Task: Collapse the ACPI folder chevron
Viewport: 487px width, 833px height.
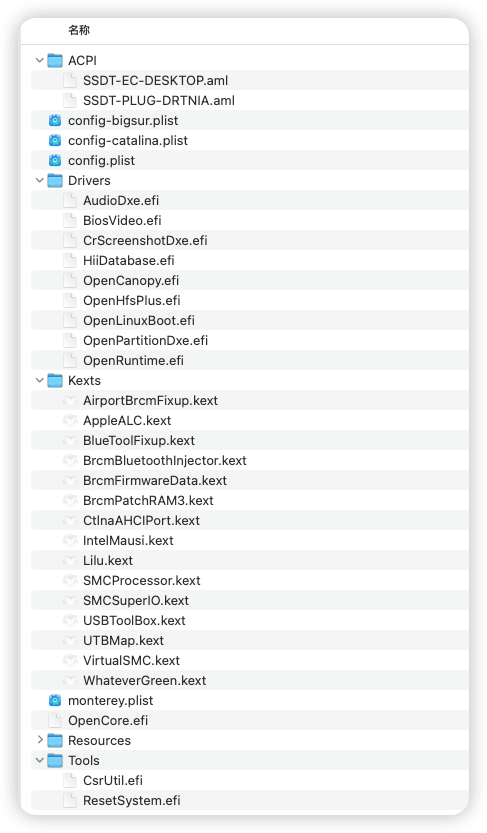Action: pos(39,61)
